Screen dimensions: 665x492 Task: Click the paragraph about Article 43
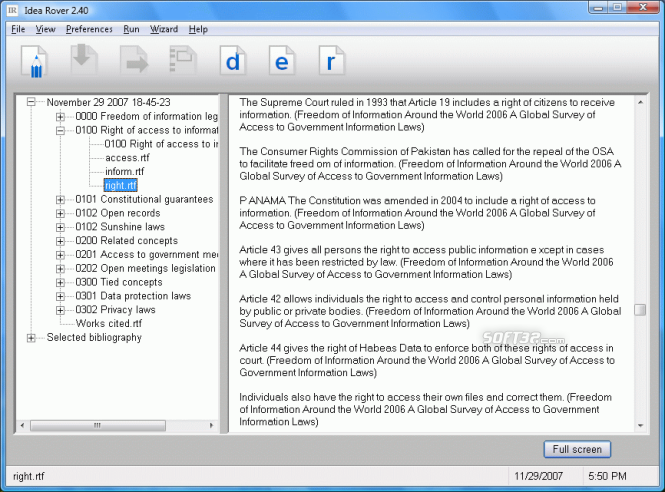[427, 262]
